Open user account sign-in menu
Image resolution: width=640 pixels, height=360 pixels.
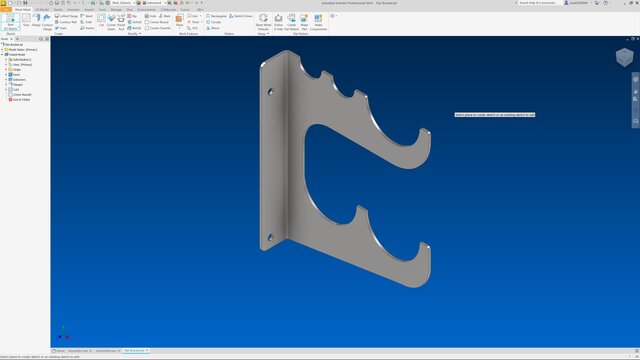pyautogui.click(x=577, y=3)
